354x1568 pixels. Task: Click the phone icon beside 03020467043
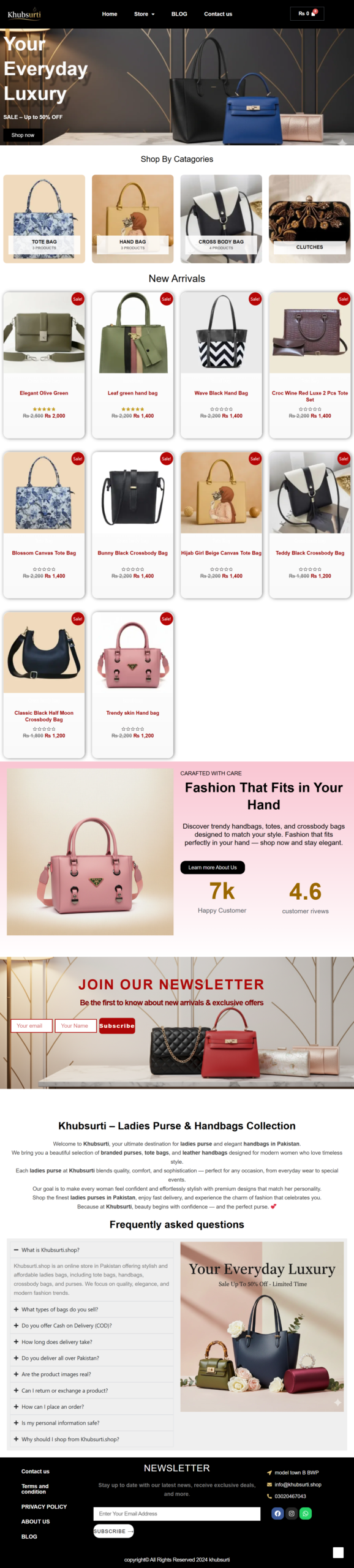tap(269, 1496)
